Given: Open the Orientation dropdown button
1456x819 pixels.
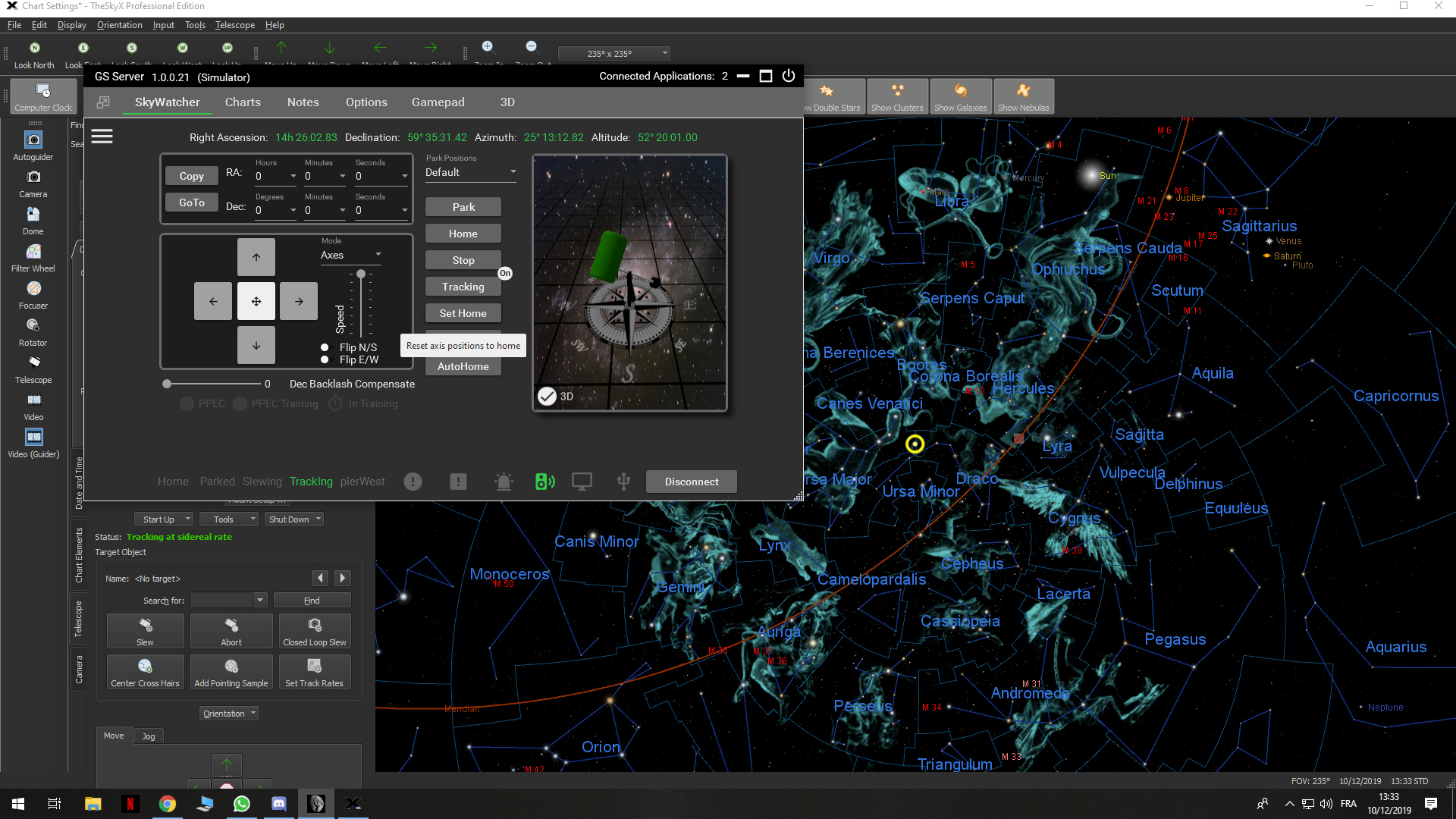Looking at the screenshot, I should pos(229,714).
